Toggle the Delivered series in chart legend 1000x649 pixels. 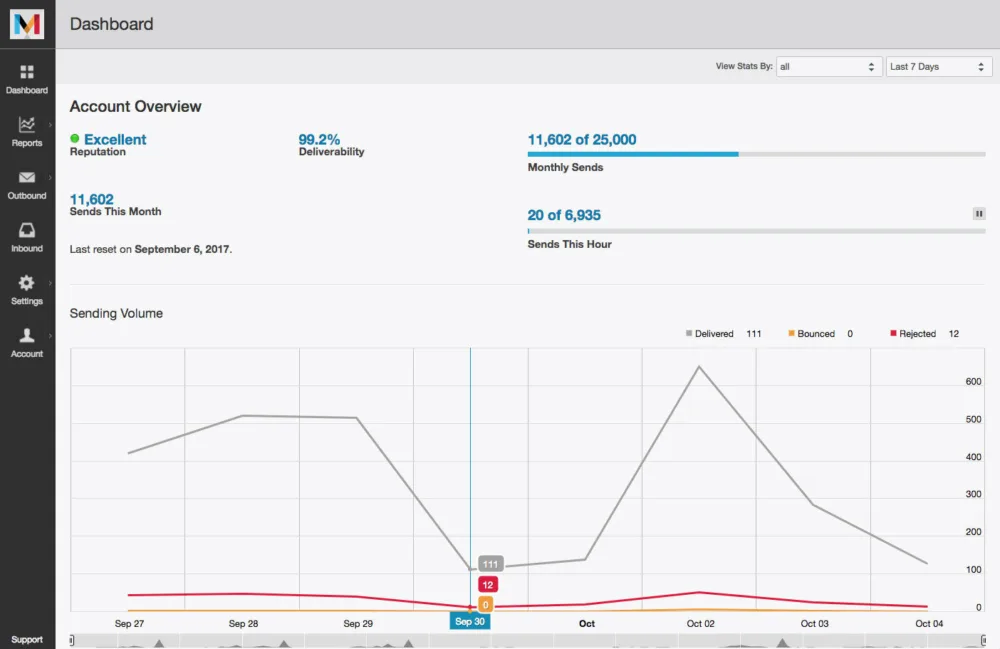(x=713, y=334)
